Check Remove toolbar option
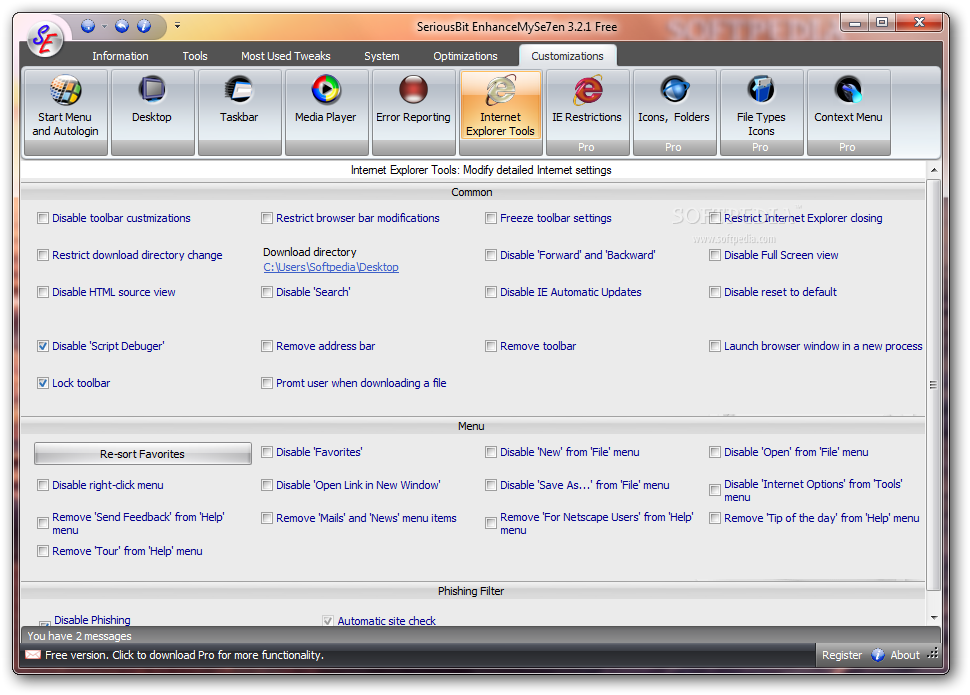 click(491, 346)
